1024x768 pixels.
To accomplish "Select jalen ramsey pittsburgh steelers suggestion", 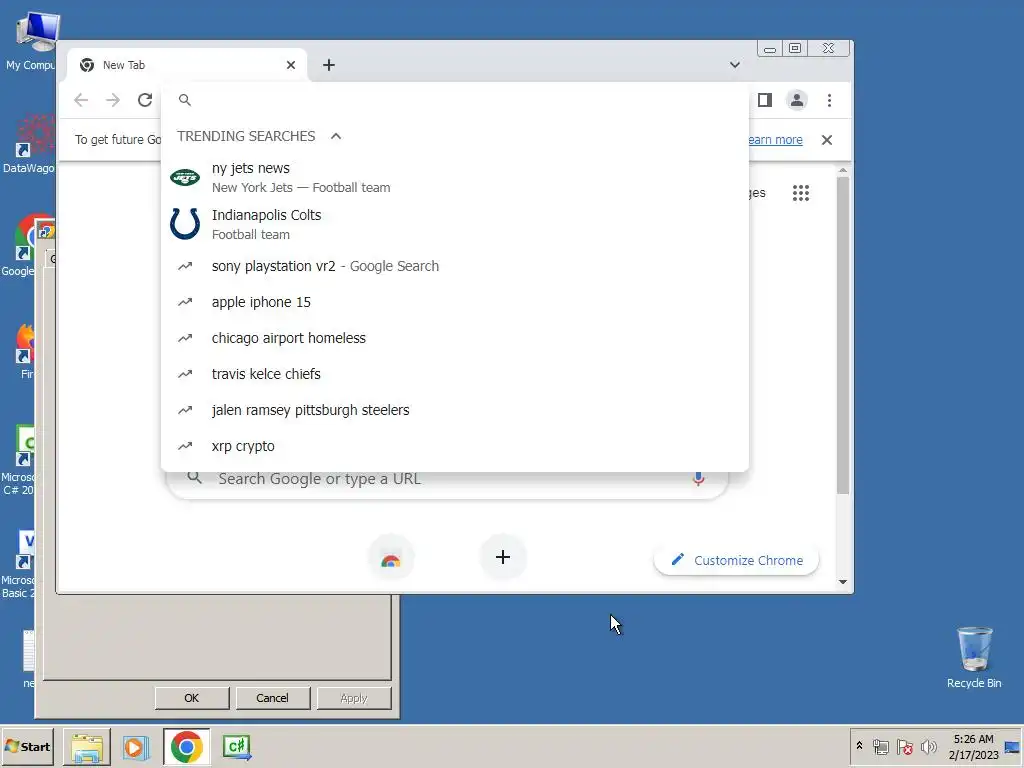I will (x=455, y=410).
